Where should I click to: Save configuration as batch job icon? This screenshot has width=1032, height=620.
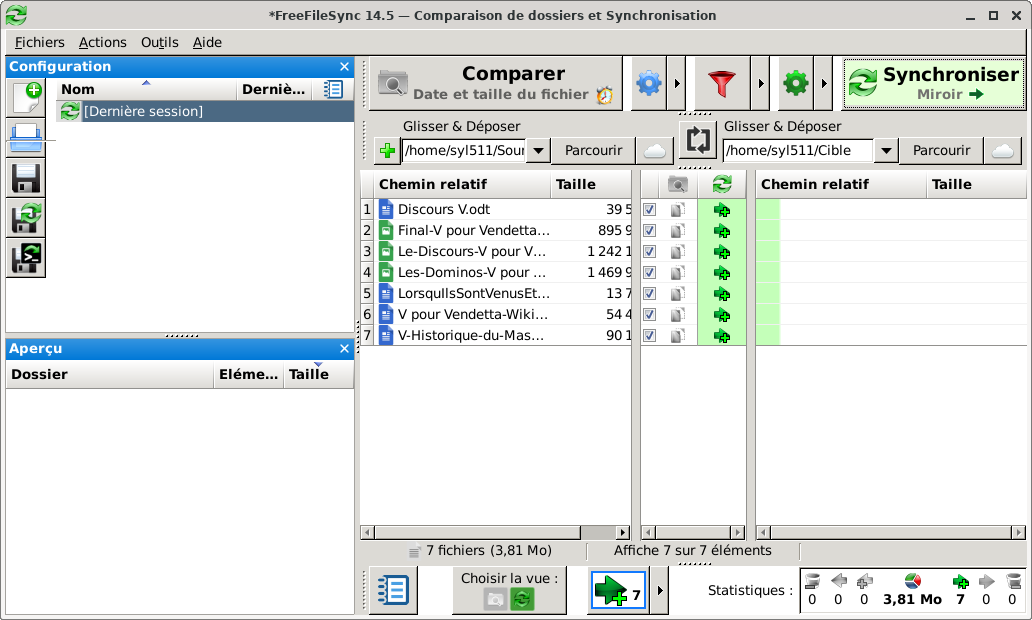[x=26, y=259]
